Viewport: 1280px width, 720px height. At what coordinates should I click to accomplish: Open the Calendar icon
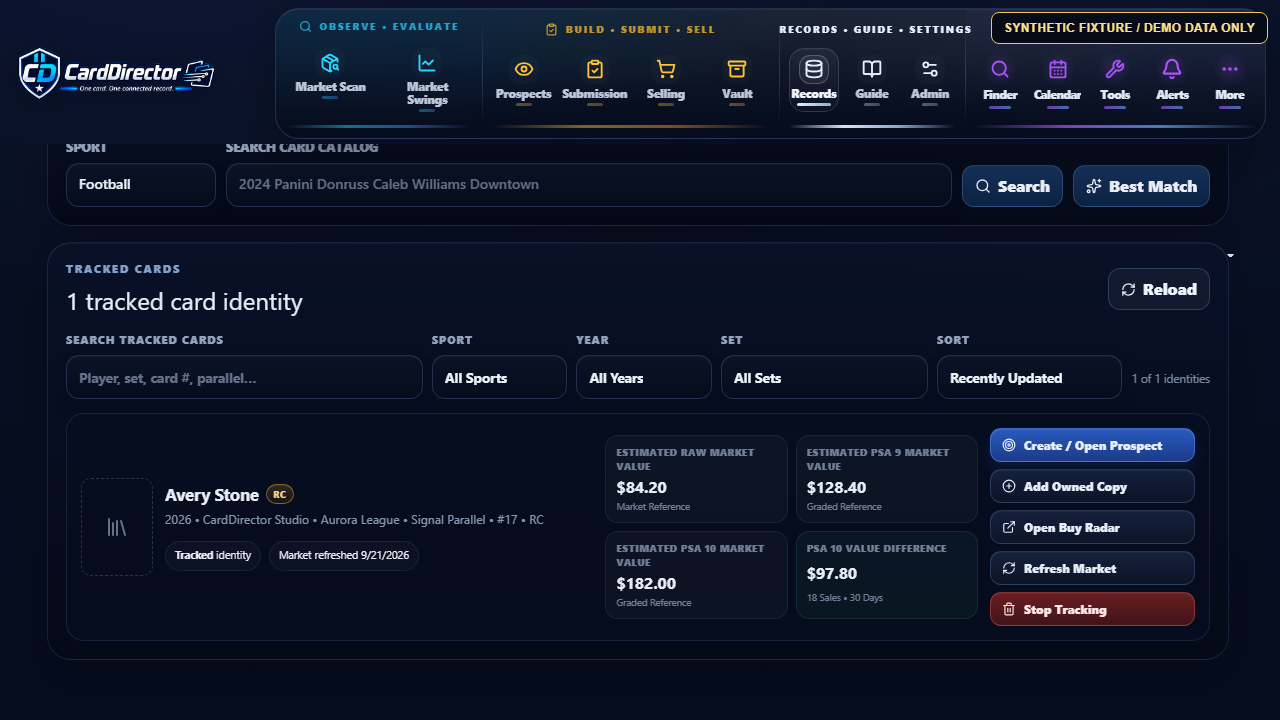[x=1057, y=69]
